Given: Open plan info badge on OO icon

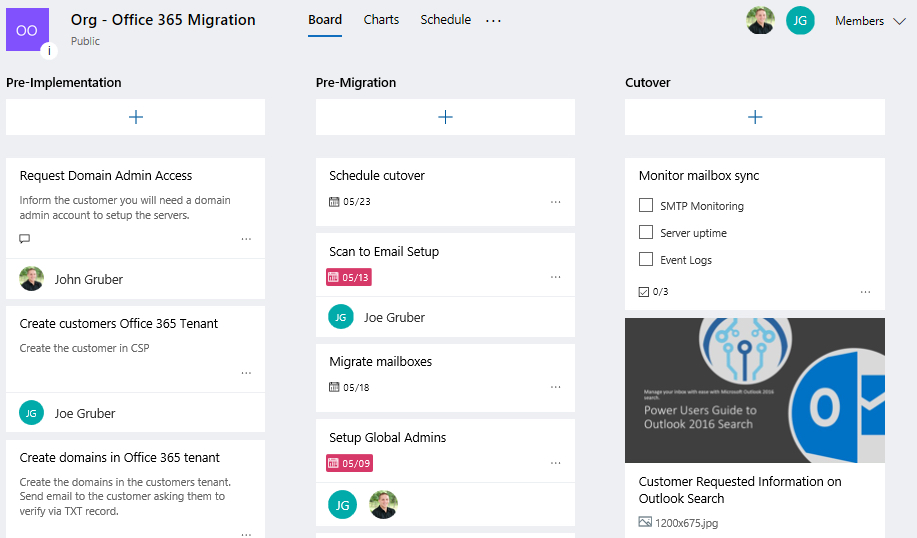Looking at the screenshot, I should [49, 51].
